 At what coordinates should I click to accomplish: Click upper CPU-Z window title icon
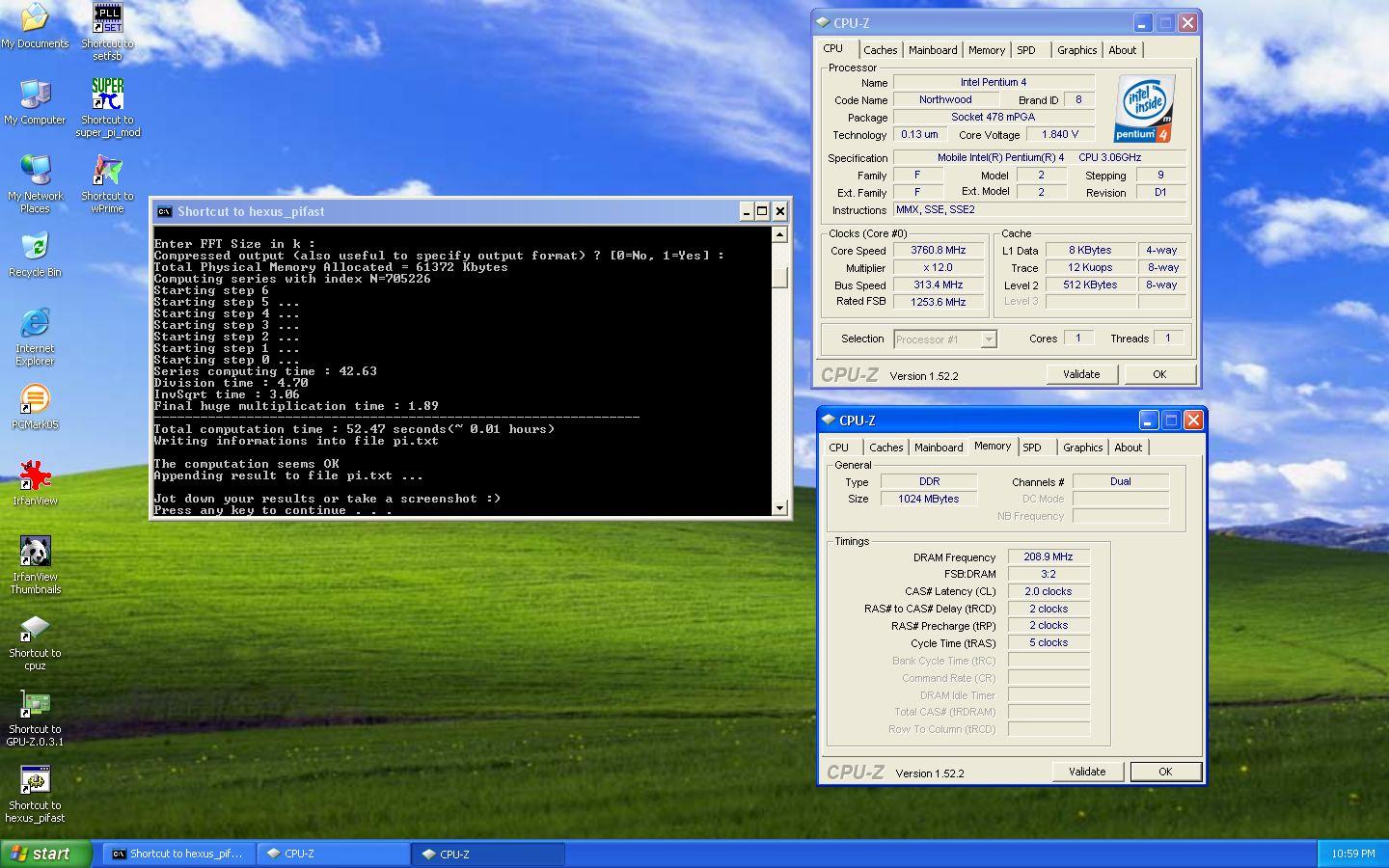pyautogui.click(x=823, y=22)
